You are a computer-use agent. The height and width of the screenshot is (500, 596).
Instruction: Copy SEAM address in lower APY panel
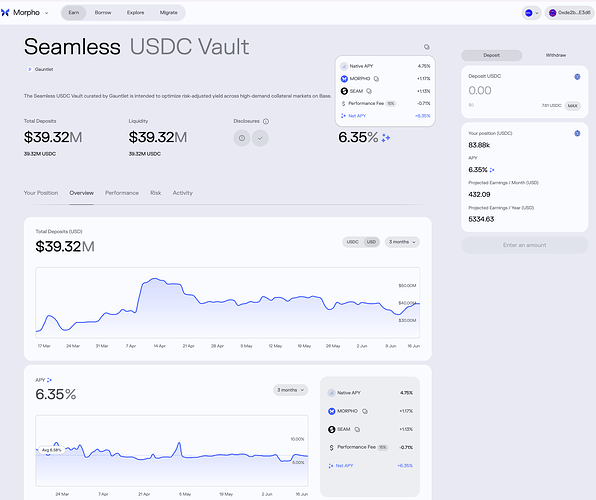pos(357,429)
